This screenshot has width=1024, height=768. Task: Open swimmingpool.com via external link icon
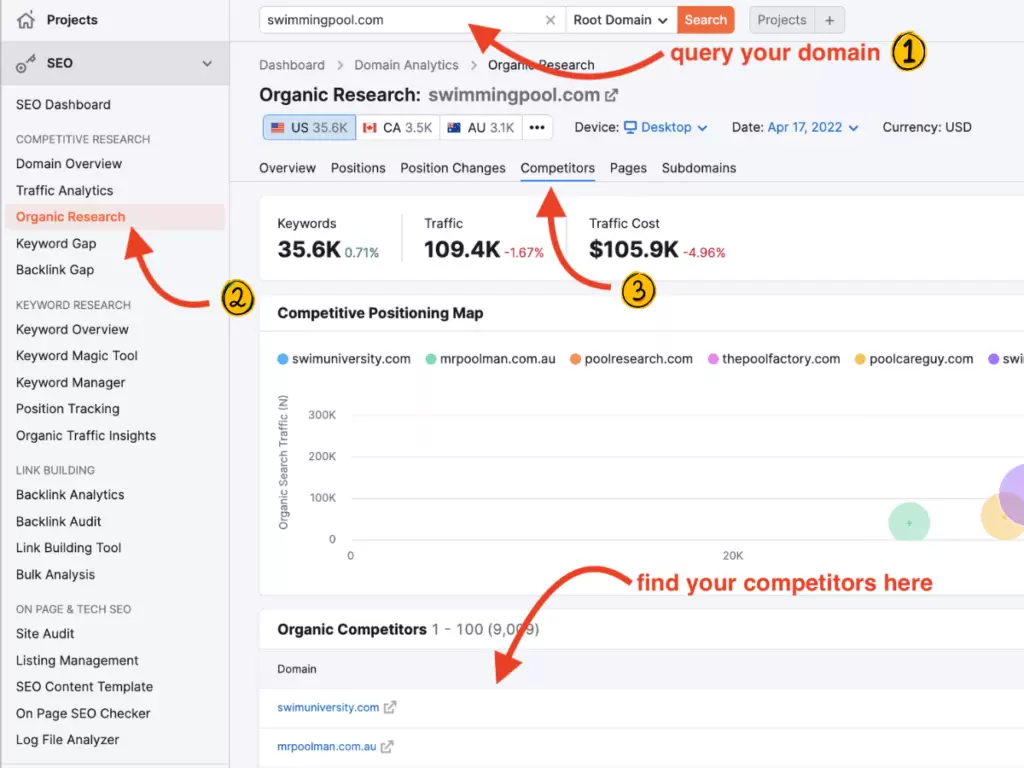613,95
